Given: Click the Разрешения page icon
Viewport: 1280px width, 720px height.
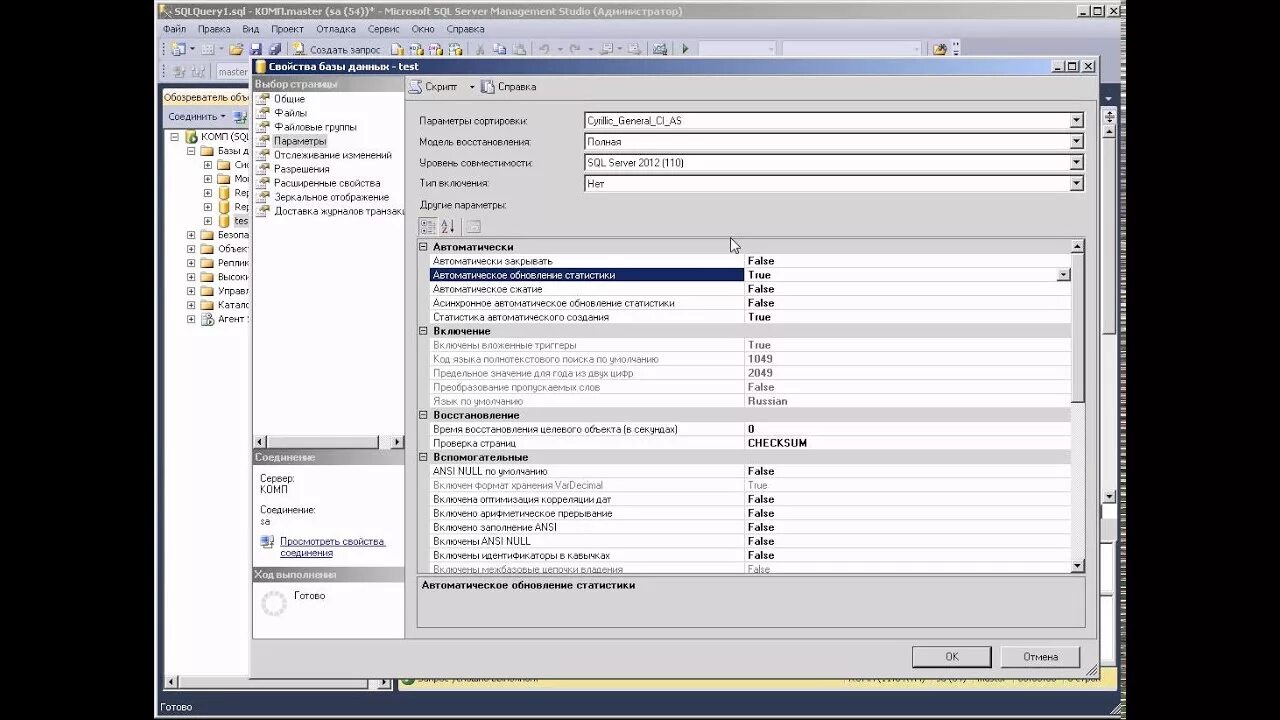Looking at the screenshot, I should [264, 169].
